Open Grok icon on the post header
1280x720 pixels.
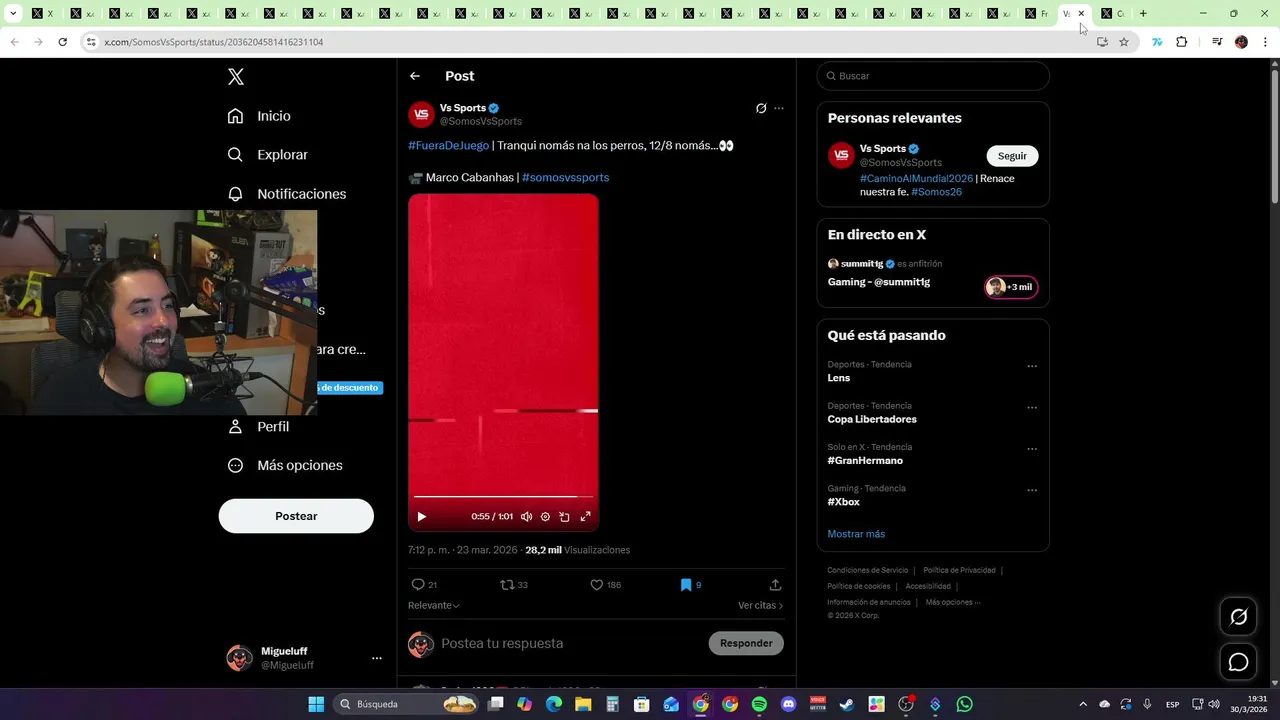(761, 108)
